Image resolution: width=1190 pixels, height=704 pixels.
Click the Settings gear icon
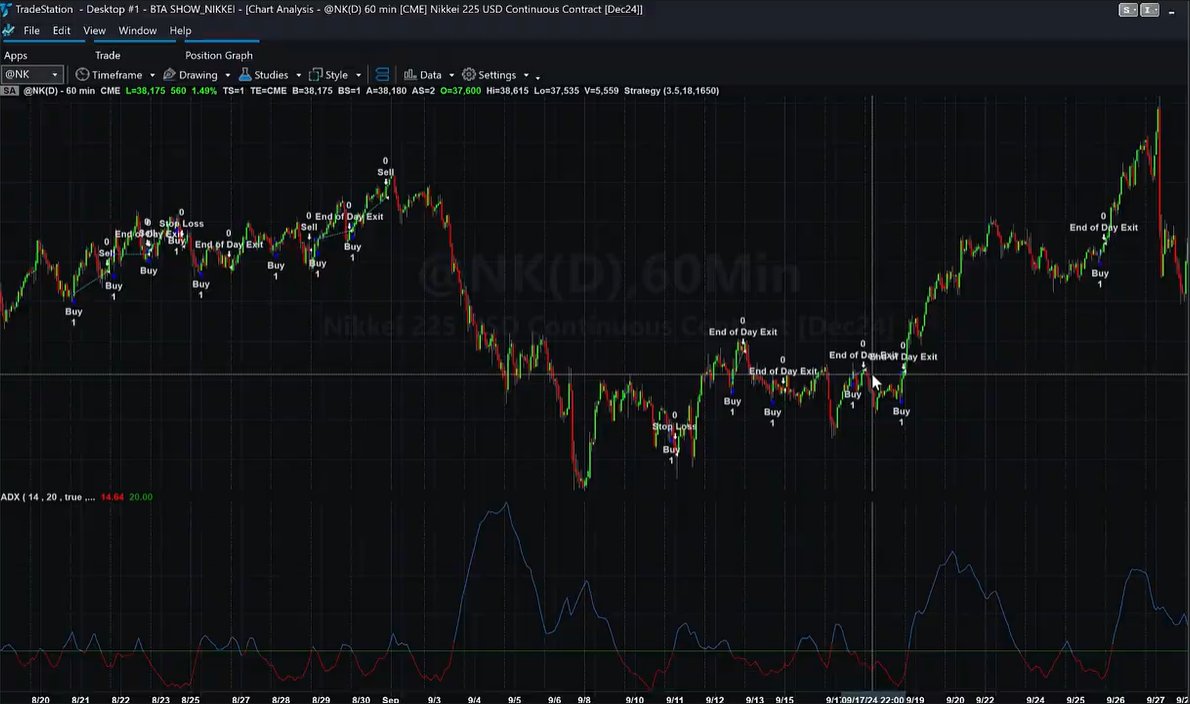tap(469, 74)
